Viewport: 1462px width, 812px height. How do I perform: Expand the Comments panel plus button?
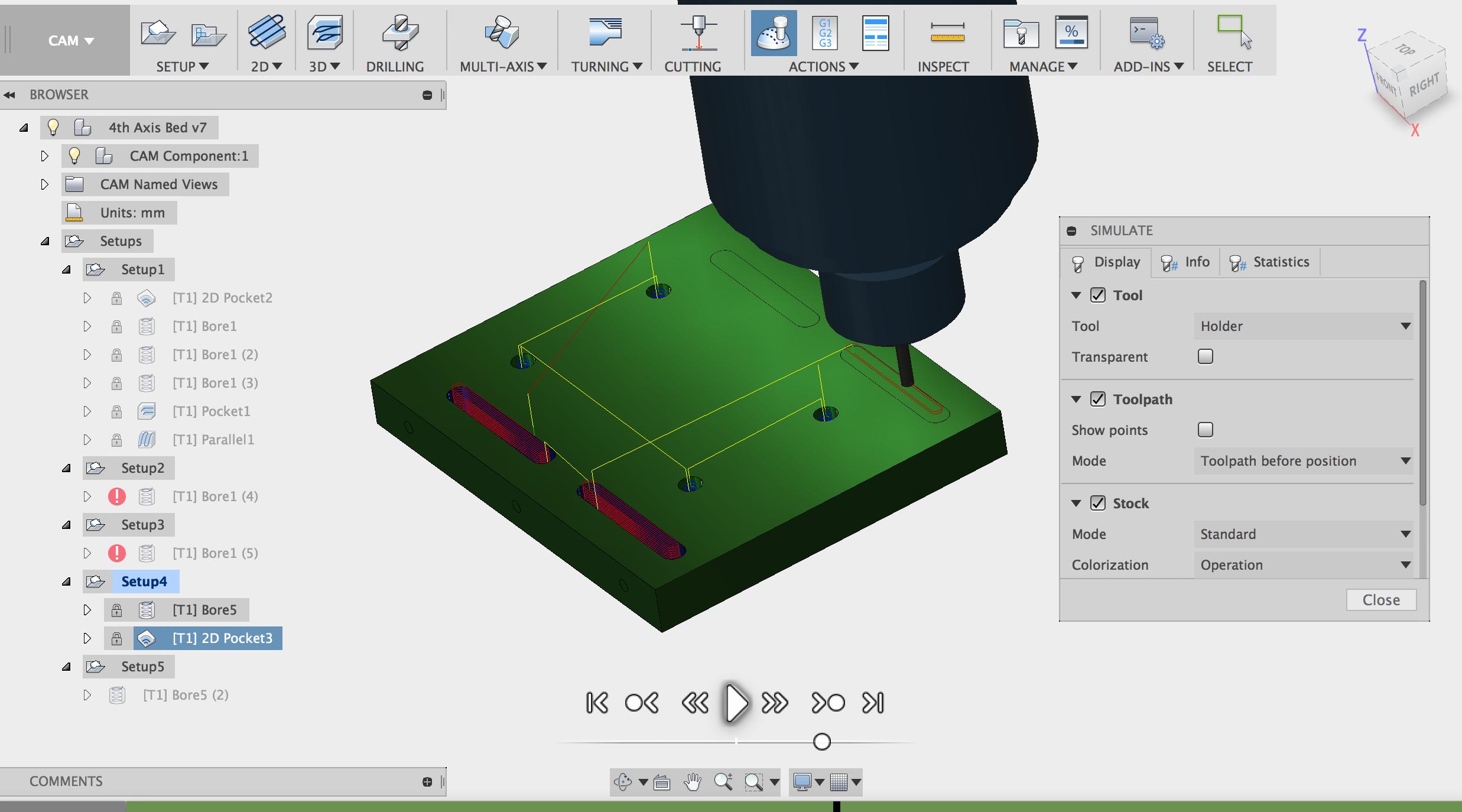tap(427, 782)
